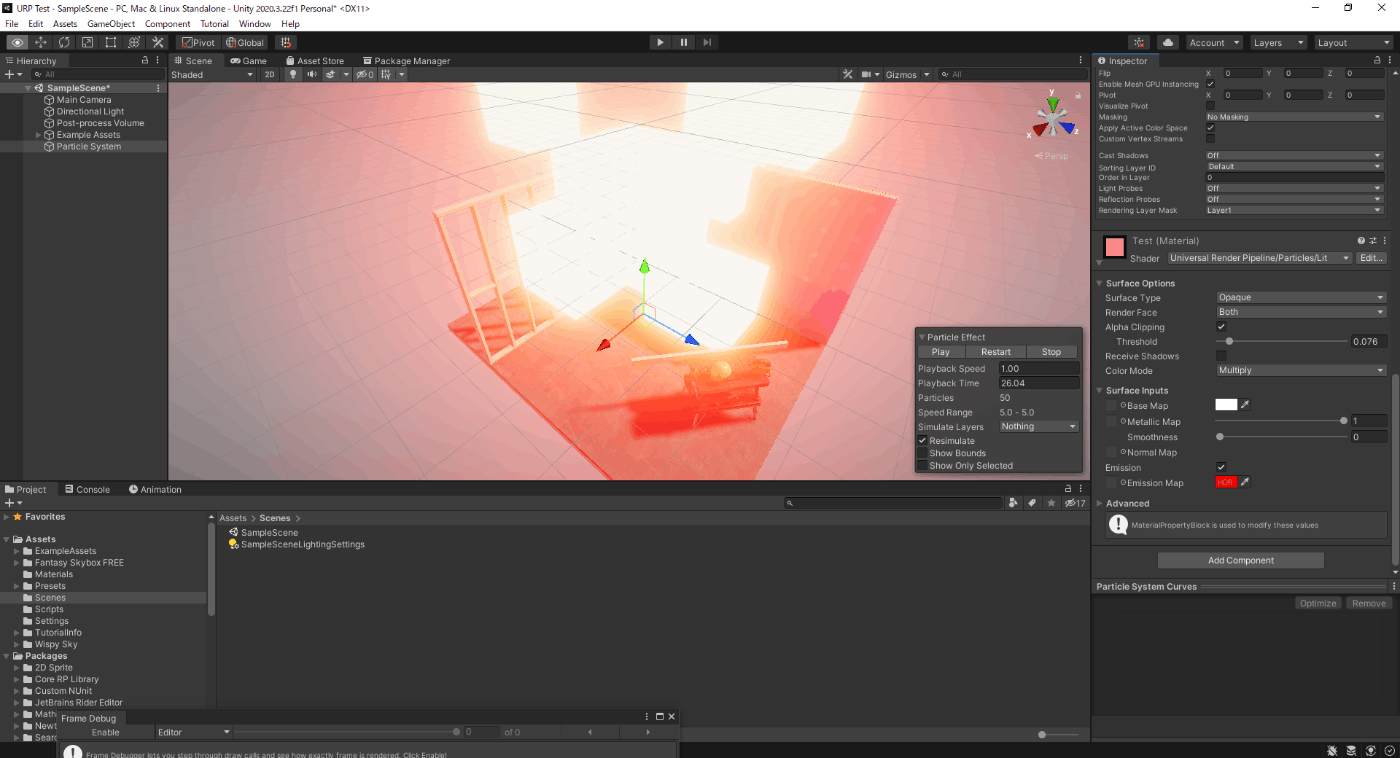Select the Rect tool
The width and height of the screenshot is (1400, 758).
click(x=110, y=43)
